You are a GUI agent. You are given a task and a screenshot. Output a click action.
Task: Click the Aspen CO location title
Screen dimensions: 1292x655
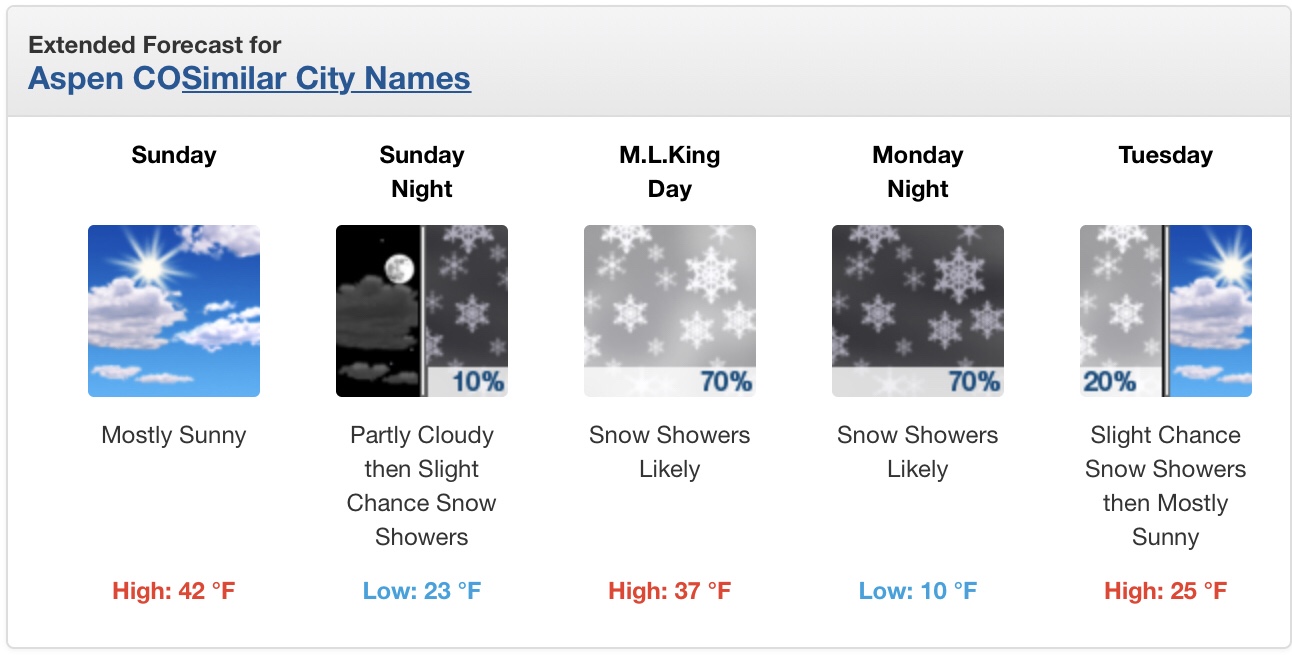pos(105,78)
